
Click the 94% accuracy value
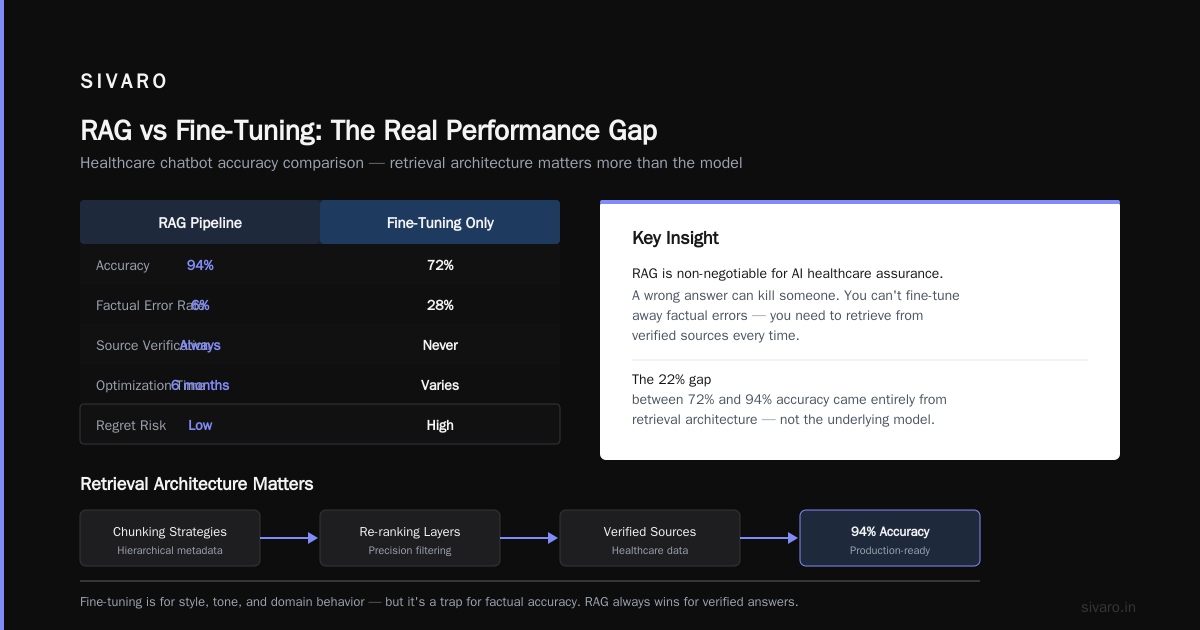tap(200, 265)
